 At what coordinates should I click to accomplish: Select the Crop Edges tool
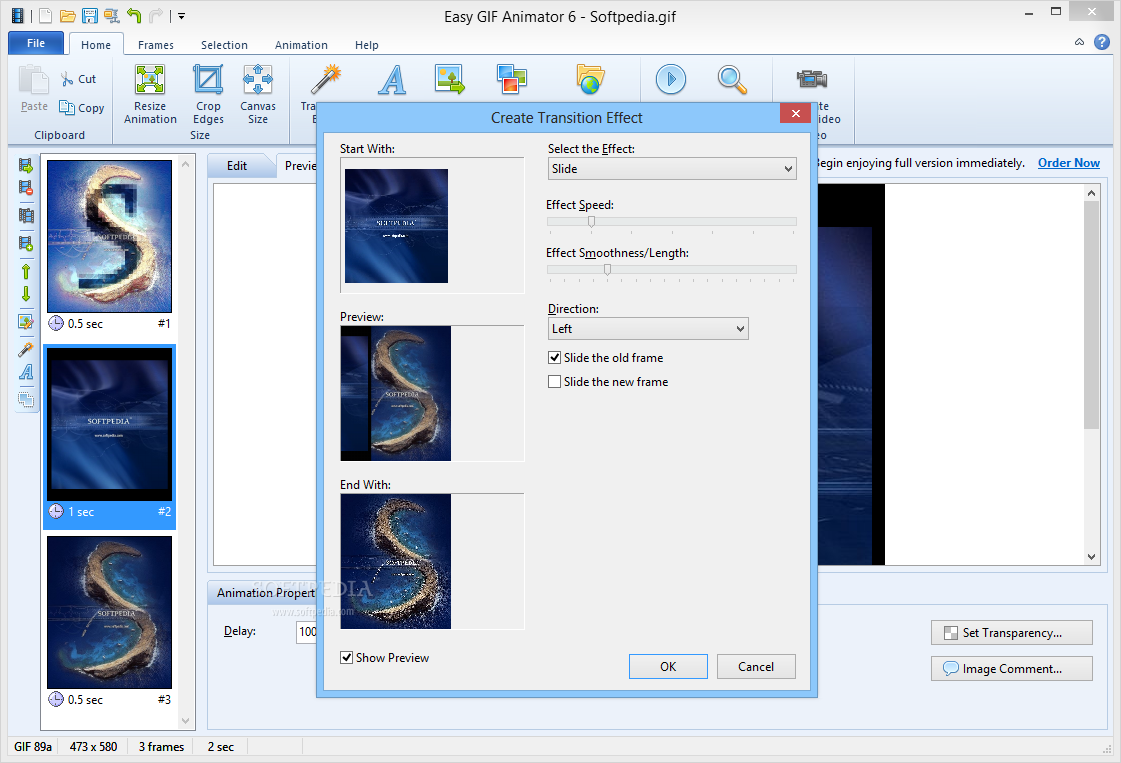tap(208, 94)
